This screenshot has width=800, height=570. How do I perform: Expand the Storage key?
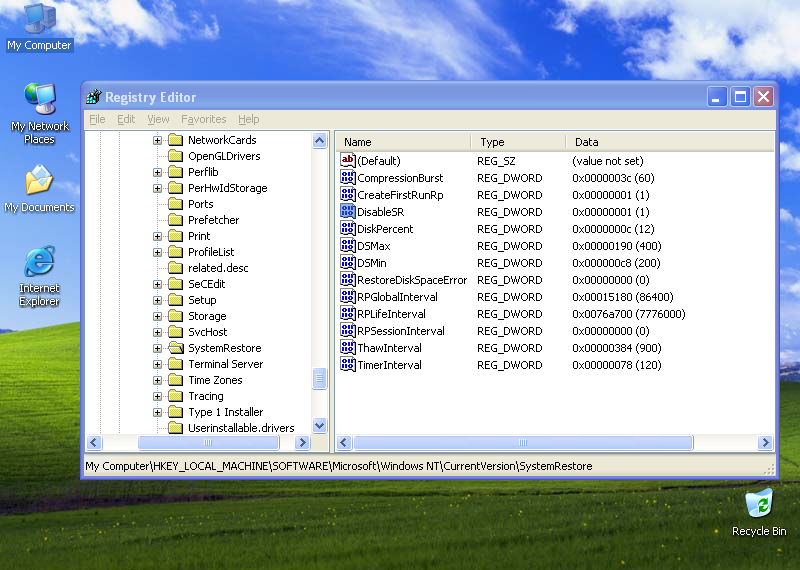point(158,316)
